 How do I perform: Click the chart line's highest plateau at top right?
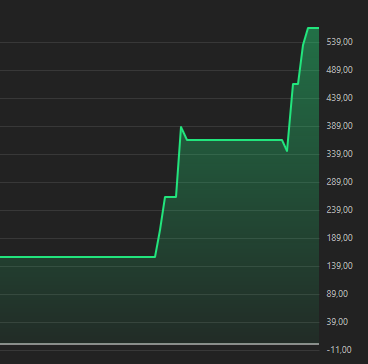[x=313, y=28]
